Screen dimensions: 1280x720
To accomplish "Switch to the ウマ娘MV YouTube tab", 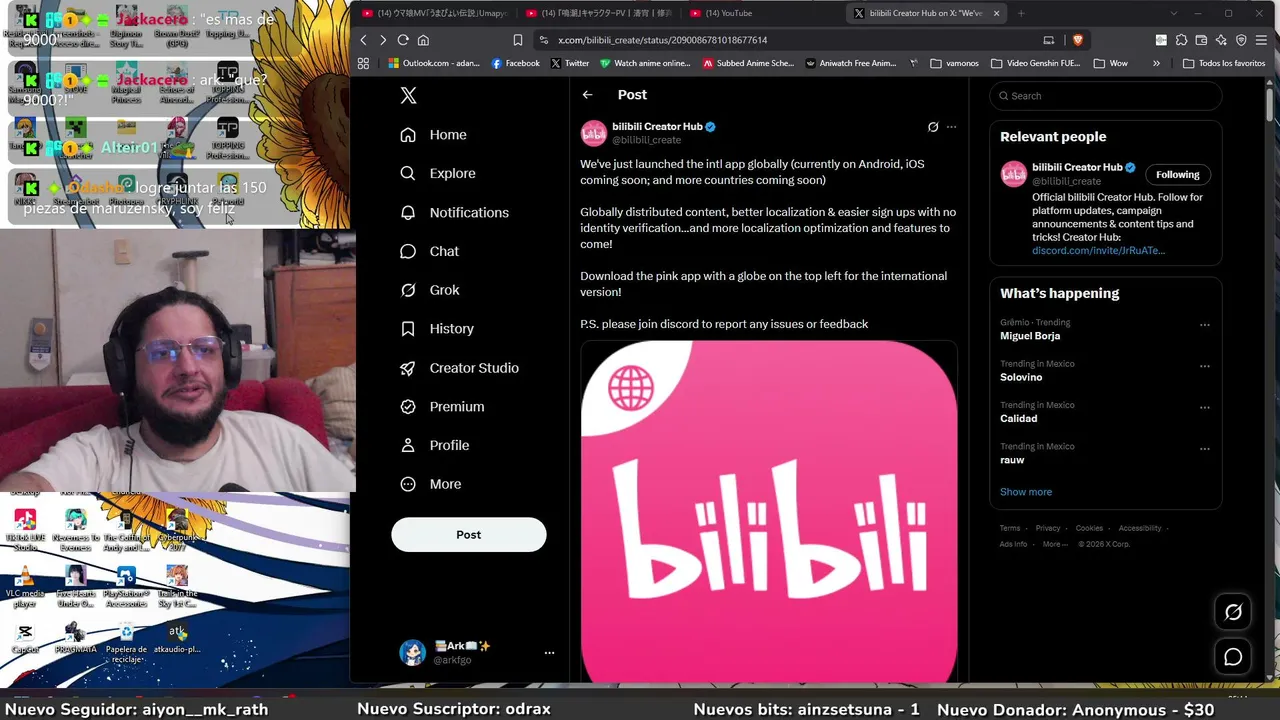I will point(435,13).
